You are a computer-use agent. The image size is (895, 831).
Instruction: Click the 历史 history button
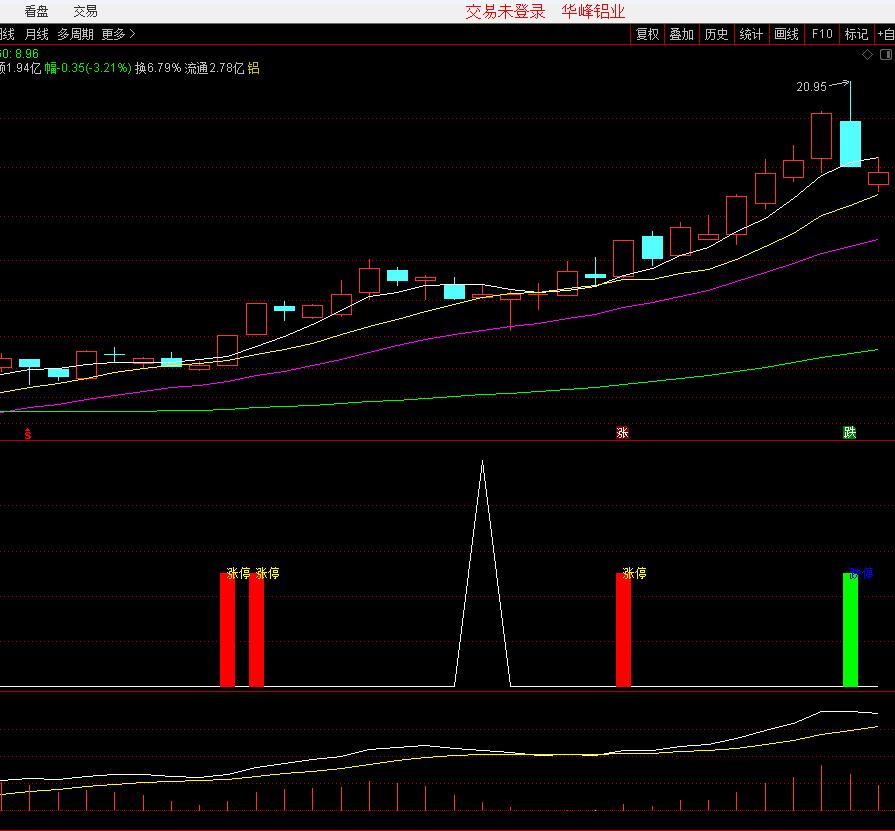(716, 34)
